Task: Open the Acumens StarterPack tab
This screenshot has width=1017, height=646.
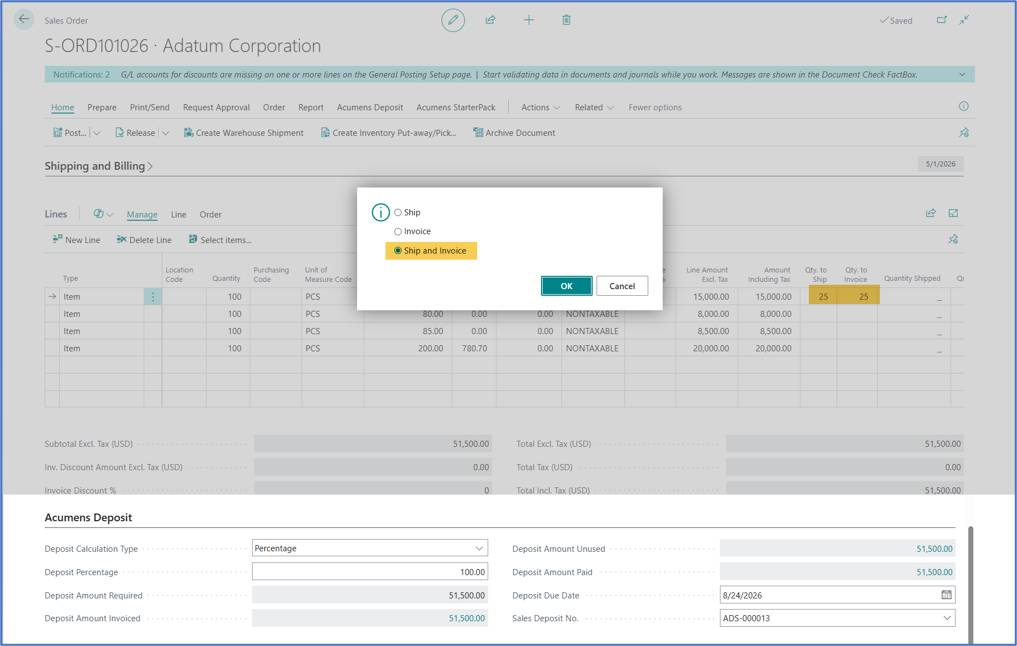Action: pos(455,107)
